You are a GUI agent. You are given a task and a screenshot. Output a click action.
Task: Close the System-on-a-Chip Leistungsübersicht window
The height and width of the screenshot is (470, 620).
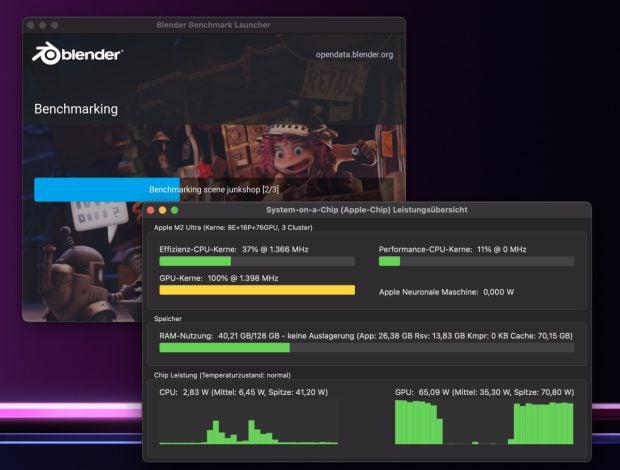click(x=150, y=210)
